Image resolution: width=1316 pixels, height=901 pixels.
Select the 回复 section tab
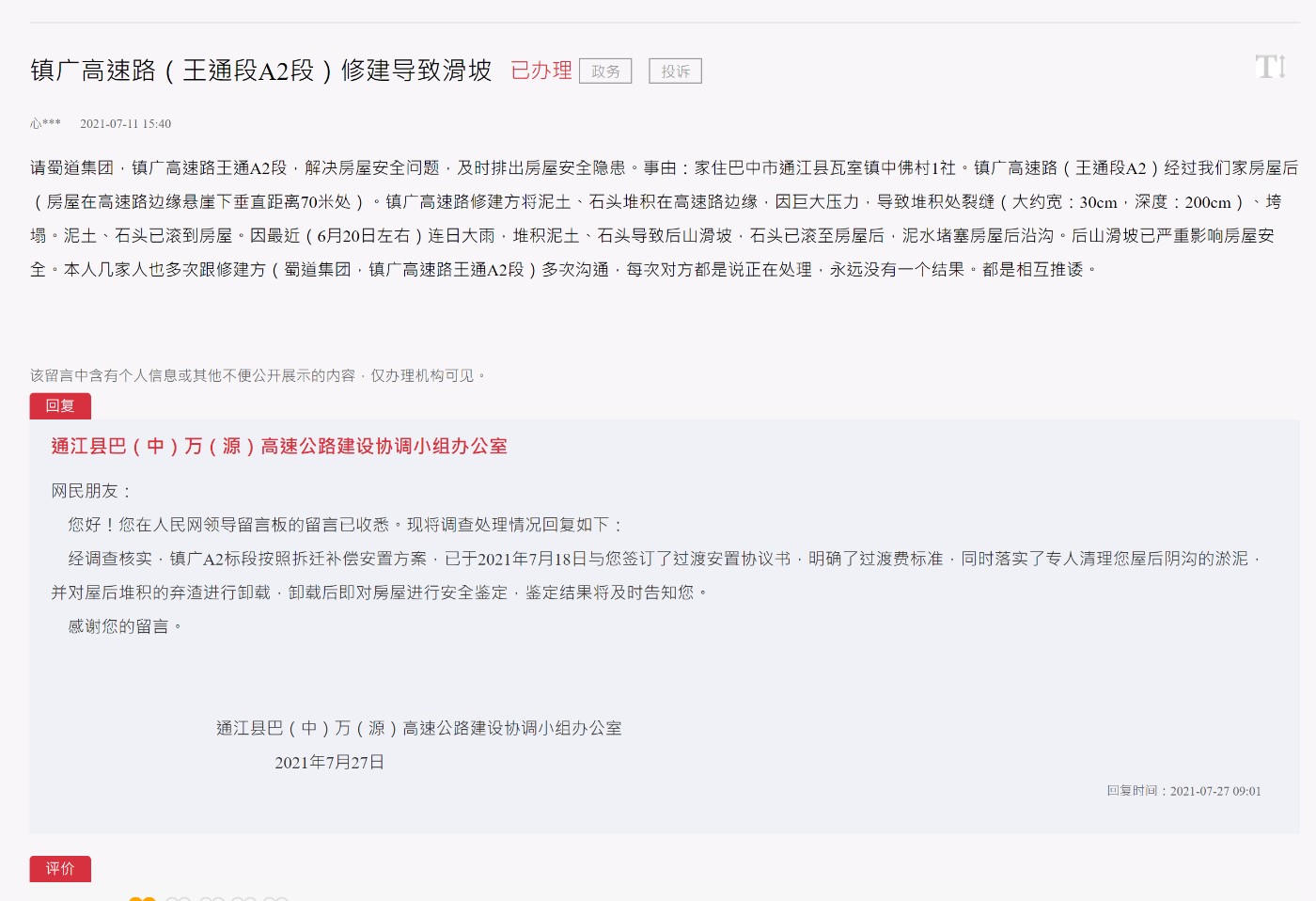pyautogui.click(x=60, y=405)
